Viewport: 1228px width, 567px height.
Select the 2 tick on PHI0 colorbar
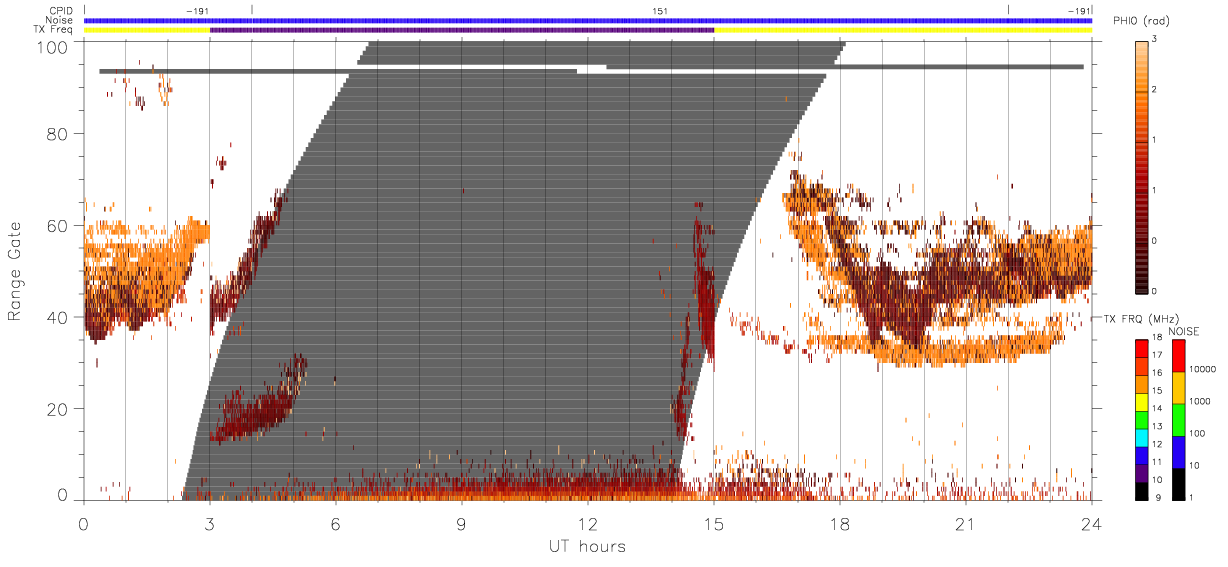(1156, 91)
